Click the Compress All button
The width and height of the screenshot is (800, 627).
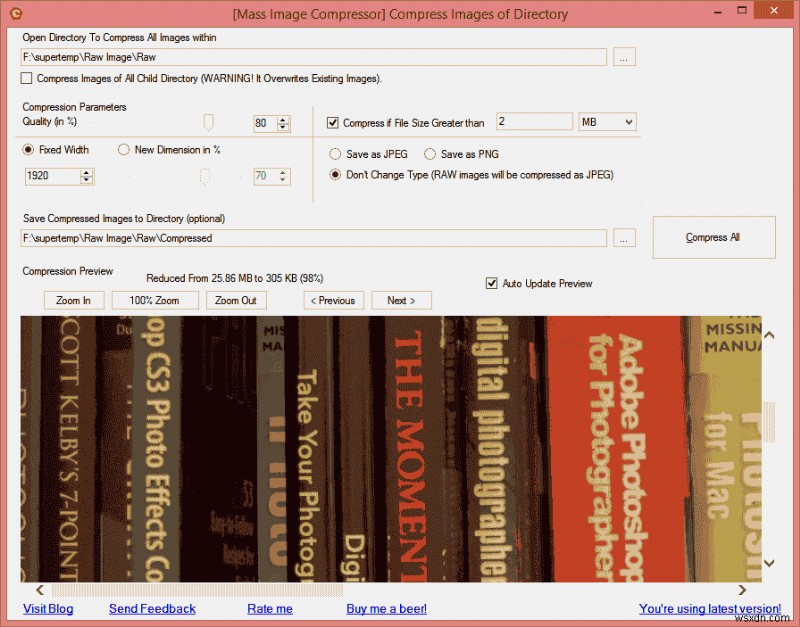point(714,237)
